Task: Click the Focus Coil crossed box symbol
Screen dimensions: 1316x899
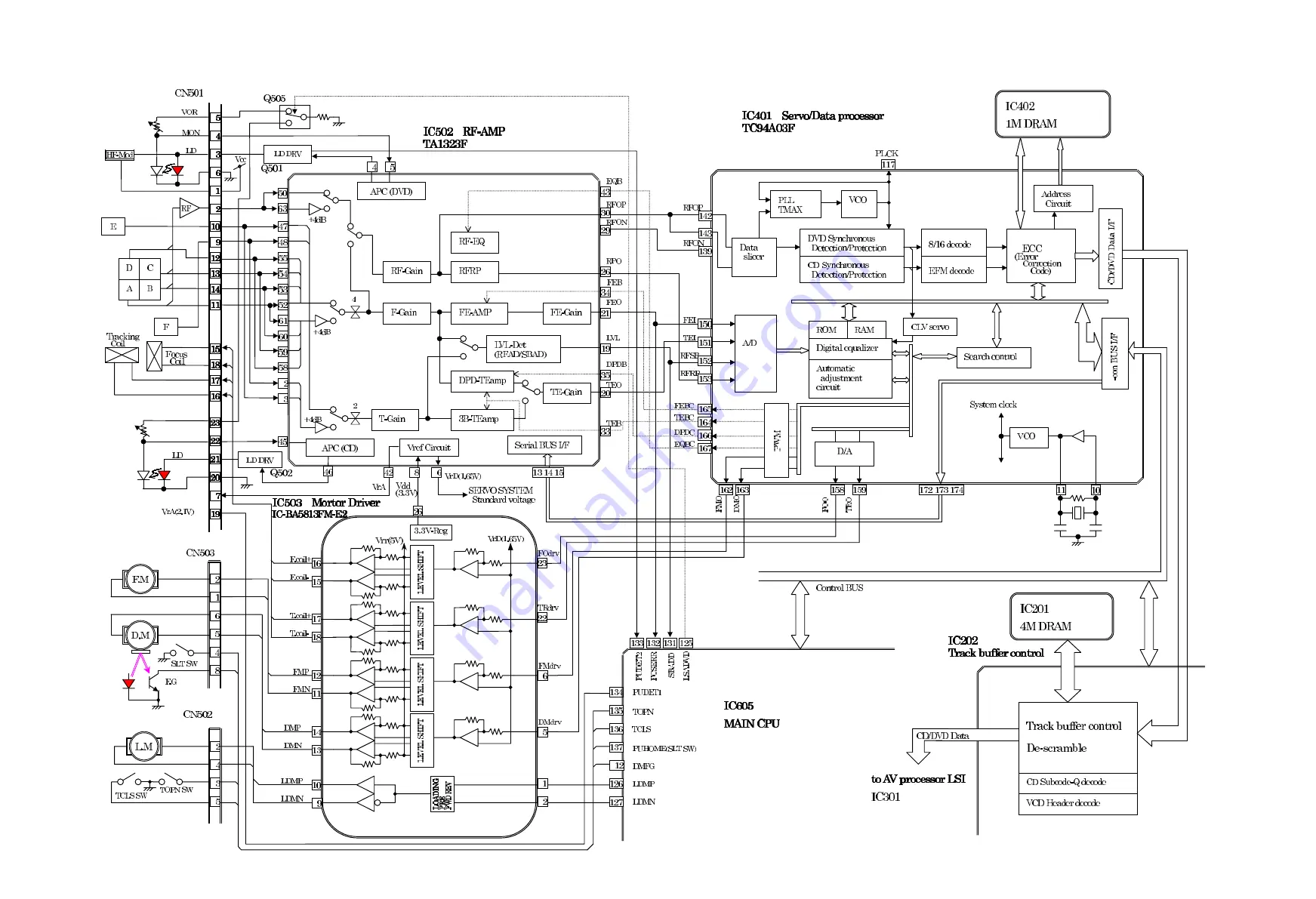Action: click(154, 356)
